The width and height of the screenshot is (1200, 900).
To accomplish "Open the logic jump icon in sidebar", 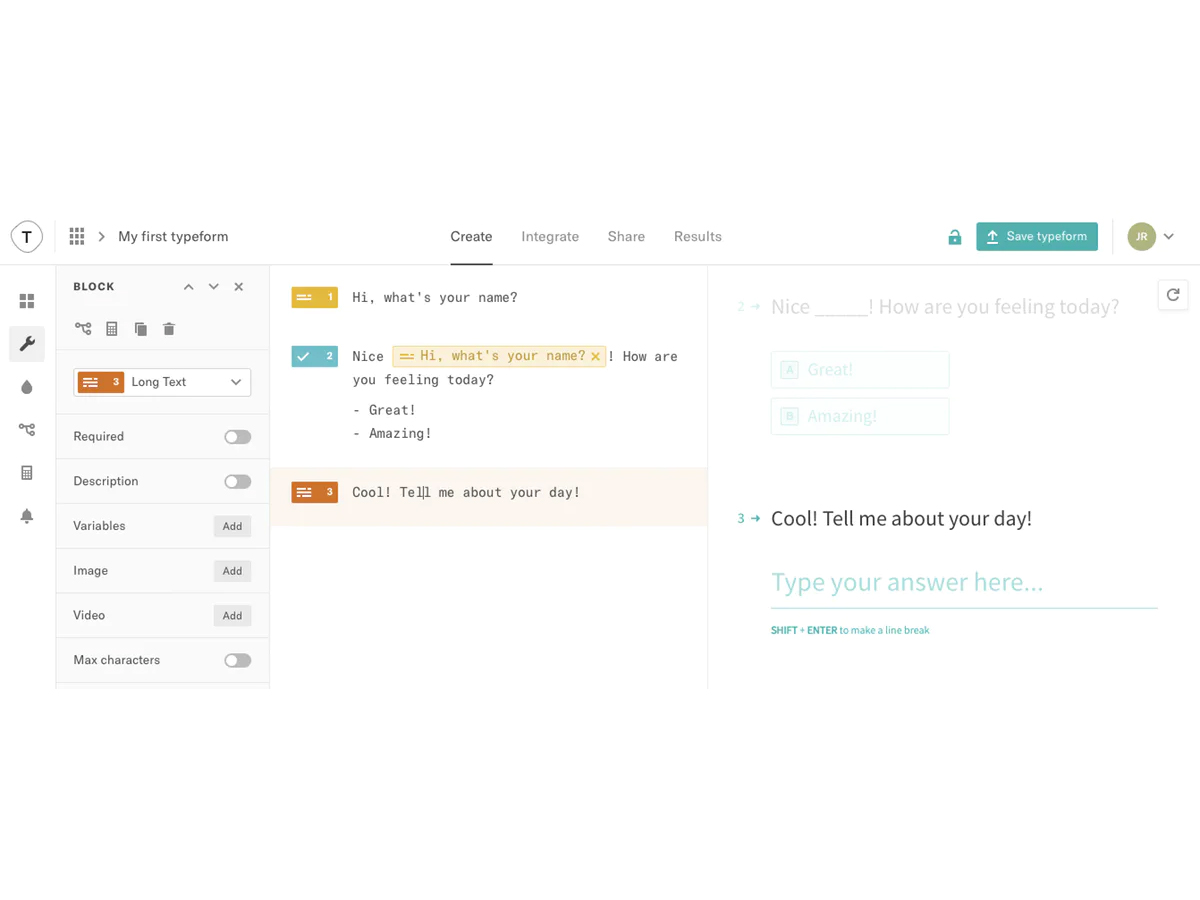I will point(27,430).
